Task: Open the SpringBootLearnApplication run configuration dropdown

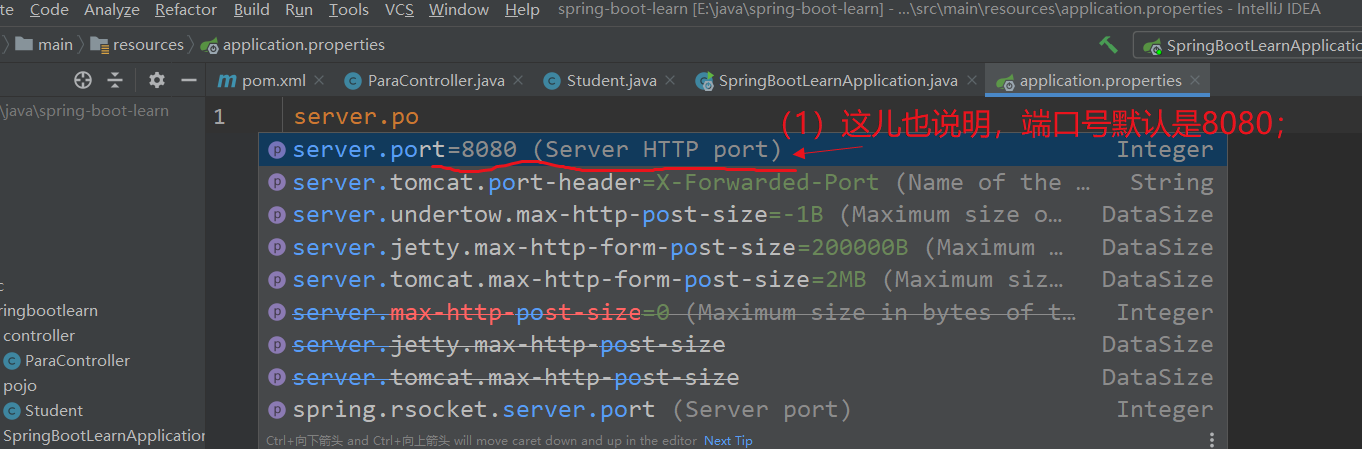Action: point(1250,45)
